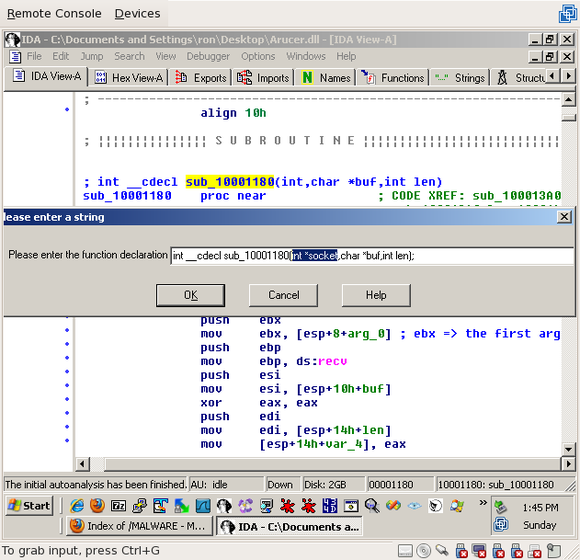Open the Exports tab
580x560 pixels.
coord(200,78)
